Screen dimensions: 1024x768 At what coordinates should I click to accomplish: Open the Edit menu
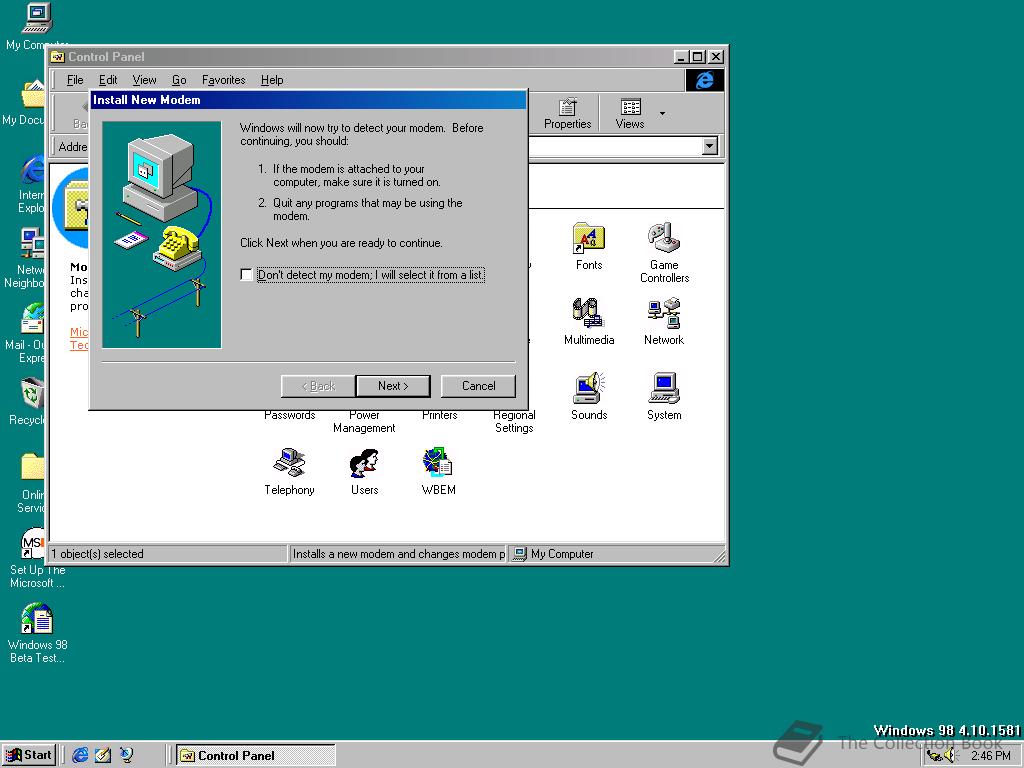click(108, 80)
